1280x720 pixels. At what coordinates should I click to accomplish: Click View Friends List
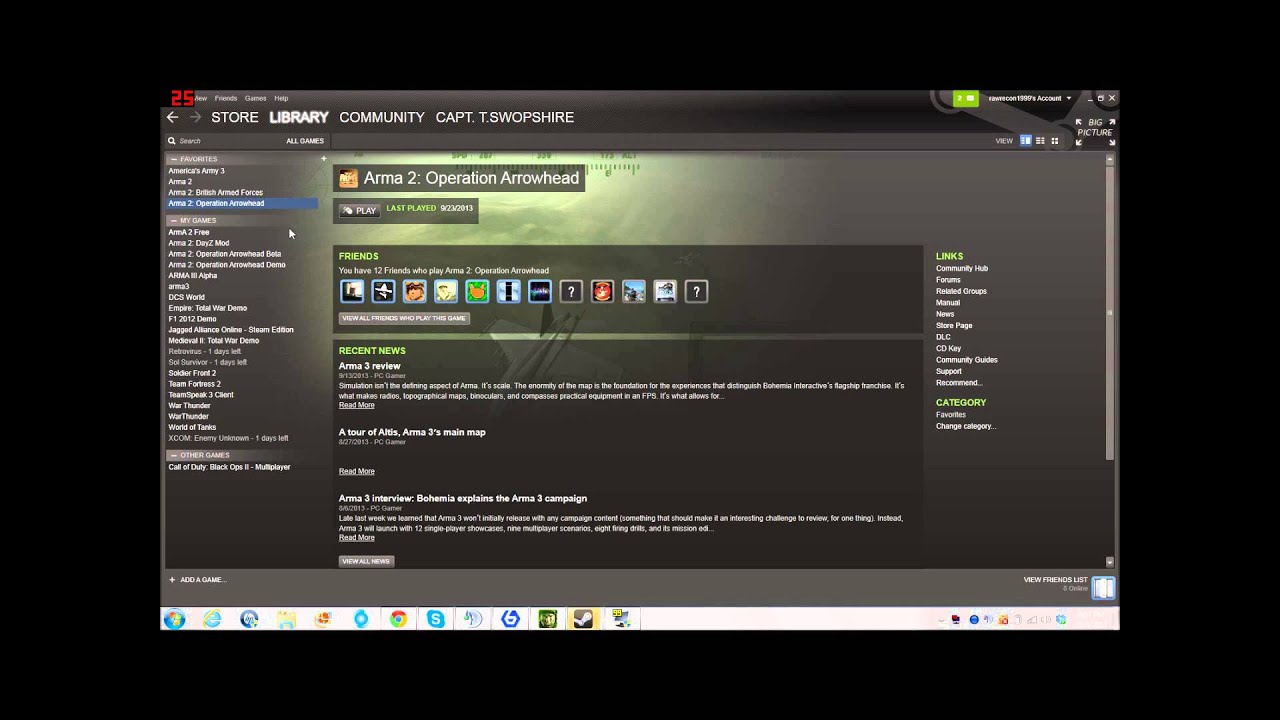coord(1055,580)
